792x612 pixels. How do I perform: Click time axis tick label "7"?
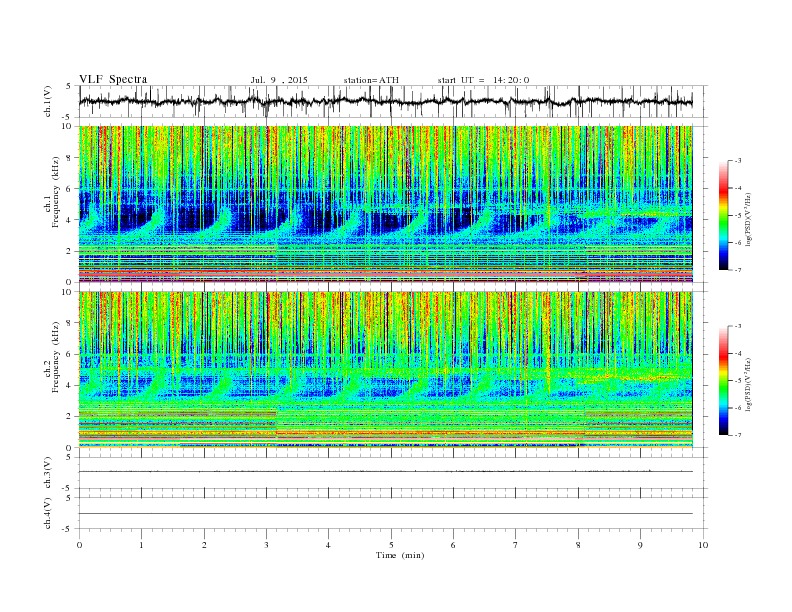pyautogui.click(x=516, y=545)
